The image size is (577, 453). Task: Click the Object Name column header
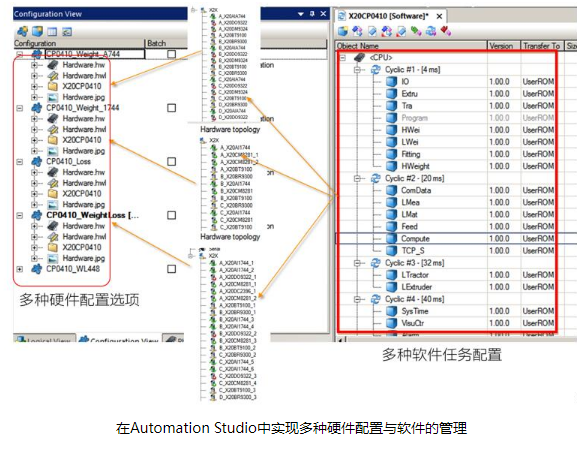coord(411,46)
